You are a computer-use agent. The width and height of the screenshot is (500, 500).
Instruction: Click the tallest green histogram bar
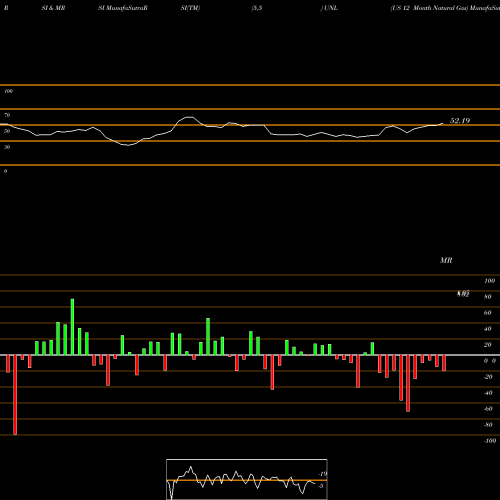72,327
